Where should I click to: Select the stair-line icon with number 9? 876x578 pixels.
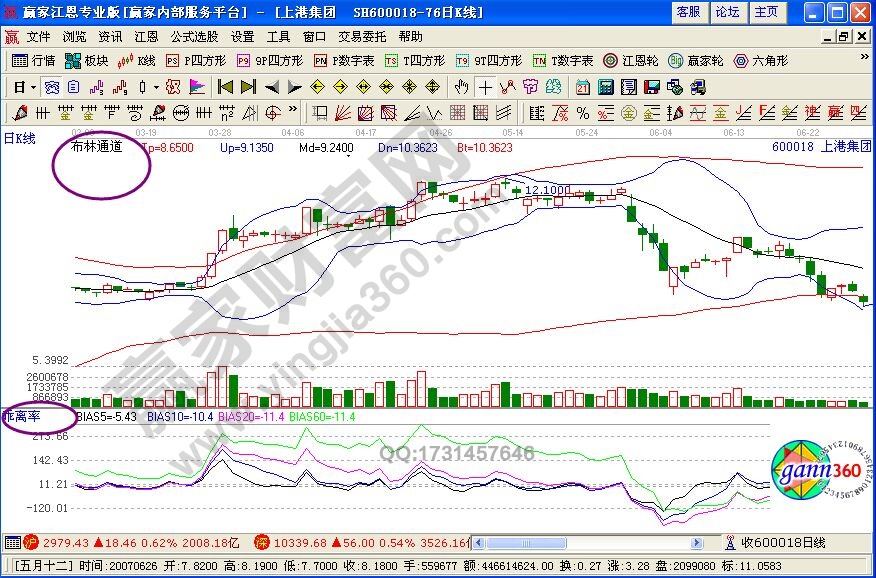click(120, 87)
